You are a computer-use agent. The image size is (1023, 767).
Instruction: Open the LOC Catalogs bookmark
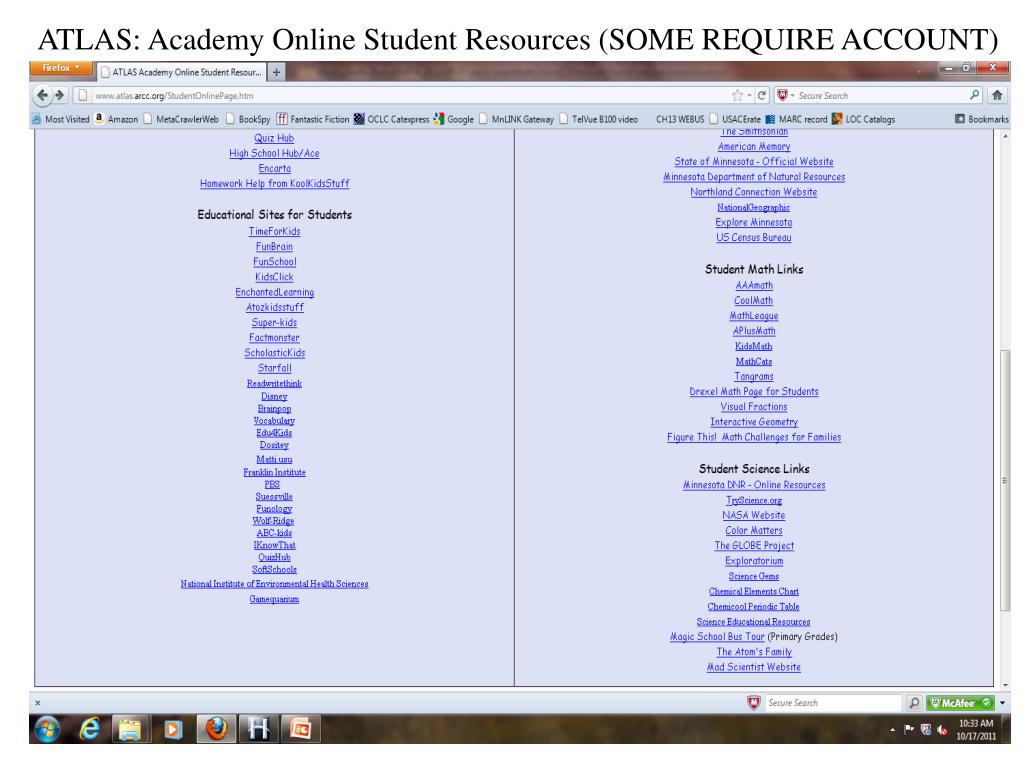pyautogui.click(x=863, y=119)
